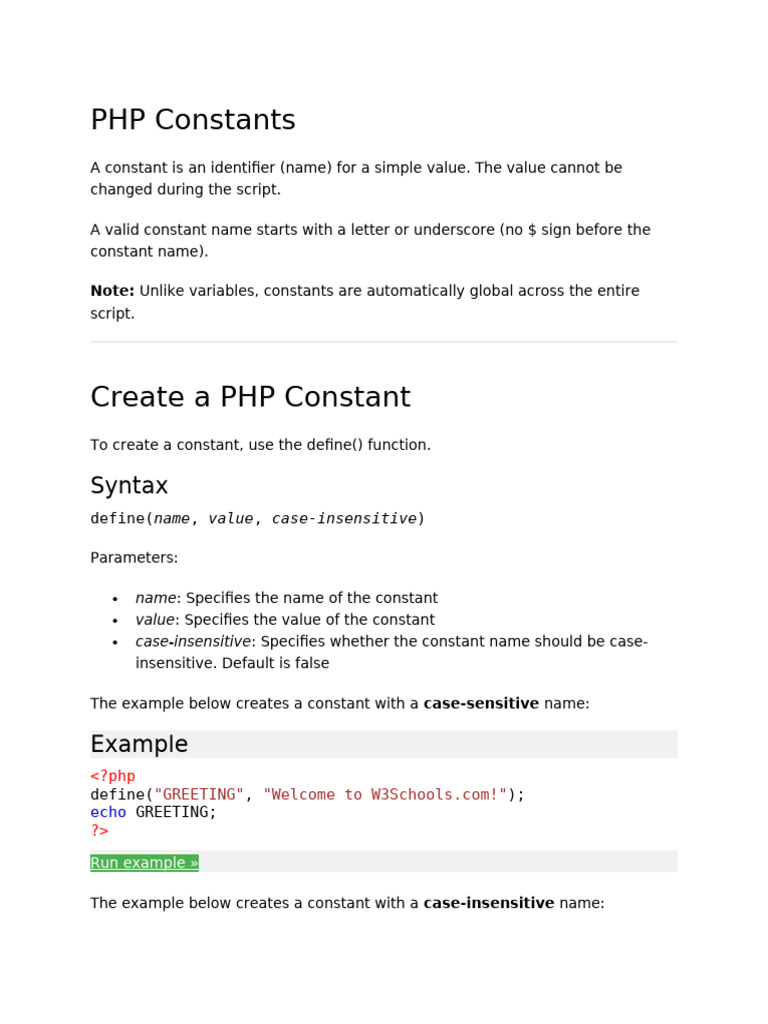Click the Example section header bar
Screen dimensions: 768x1024
click(383, 744)
